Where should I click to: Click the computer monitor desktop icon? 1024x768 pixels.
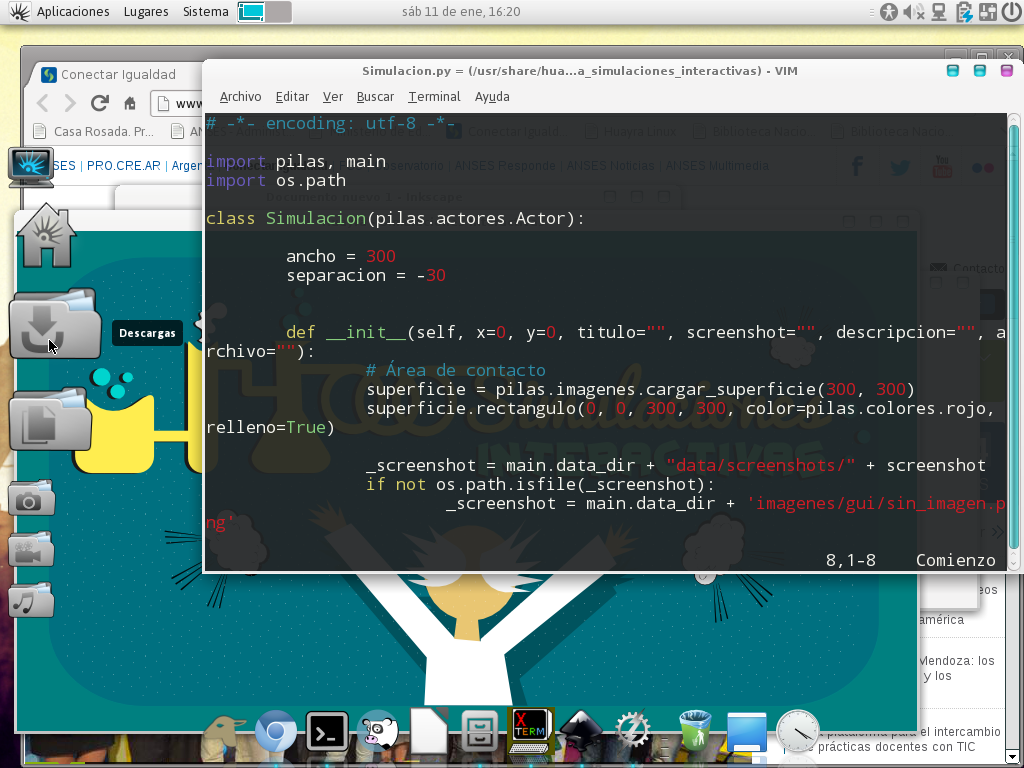pyautogui.click(x=31, y=167)
